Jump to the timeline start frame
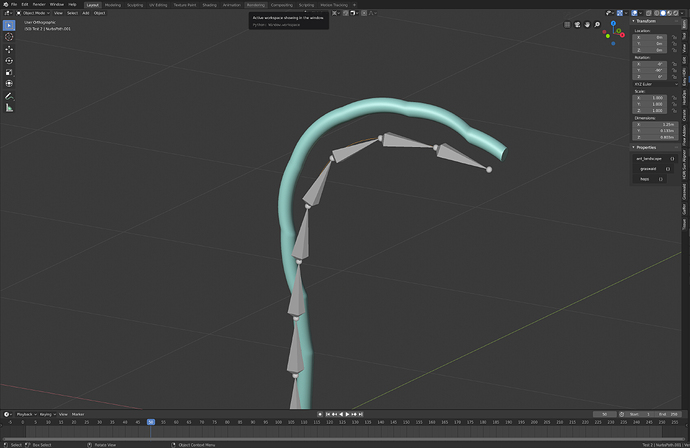The height and width of the screenshot is (448, 690). pos(327,414)
